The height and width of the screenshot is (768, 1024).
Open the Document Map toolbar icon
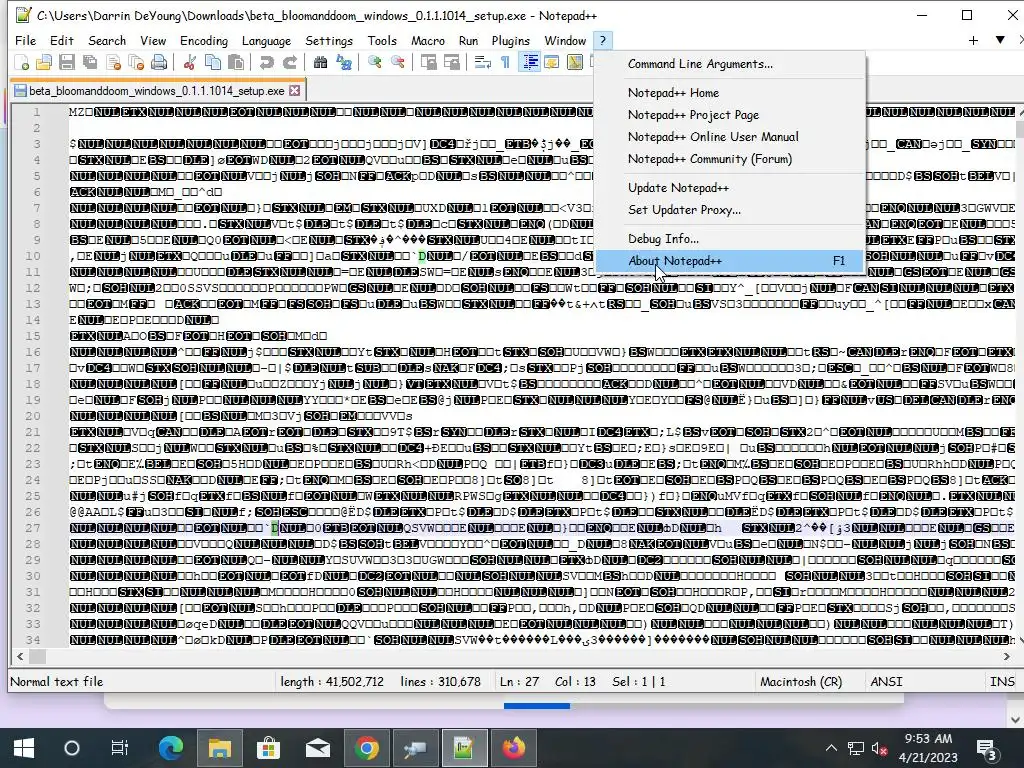[575, 63]
